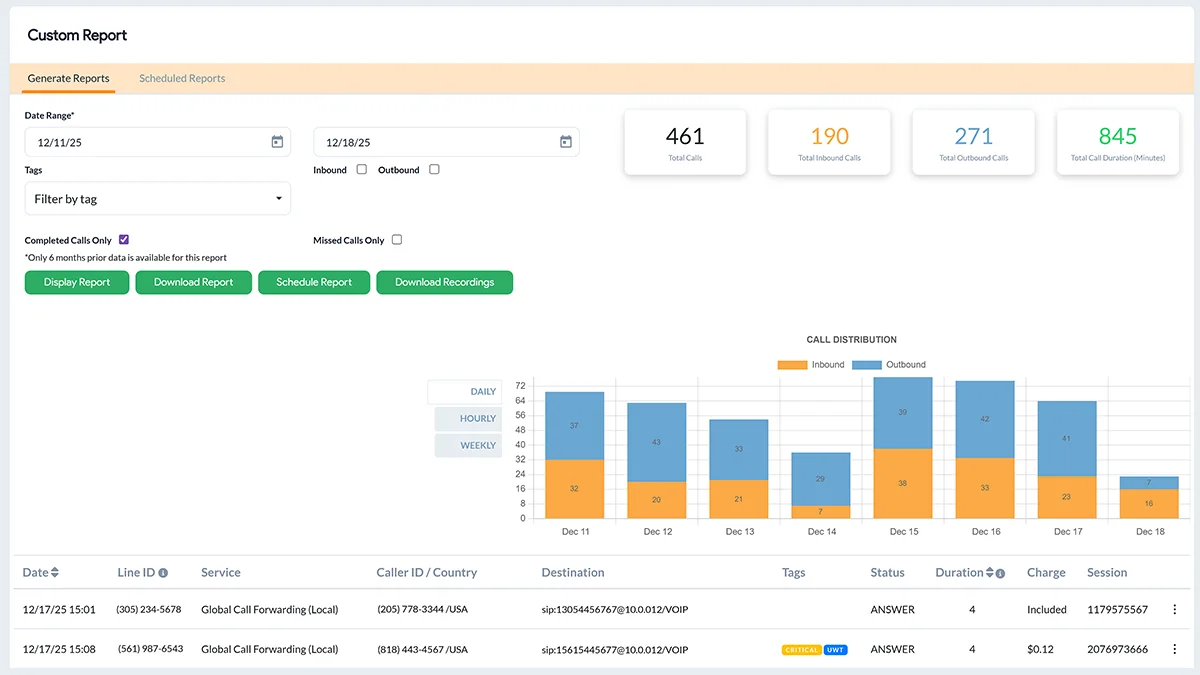
Task: Open actions menu for session 1179575567
Action: click(1174, 609)
